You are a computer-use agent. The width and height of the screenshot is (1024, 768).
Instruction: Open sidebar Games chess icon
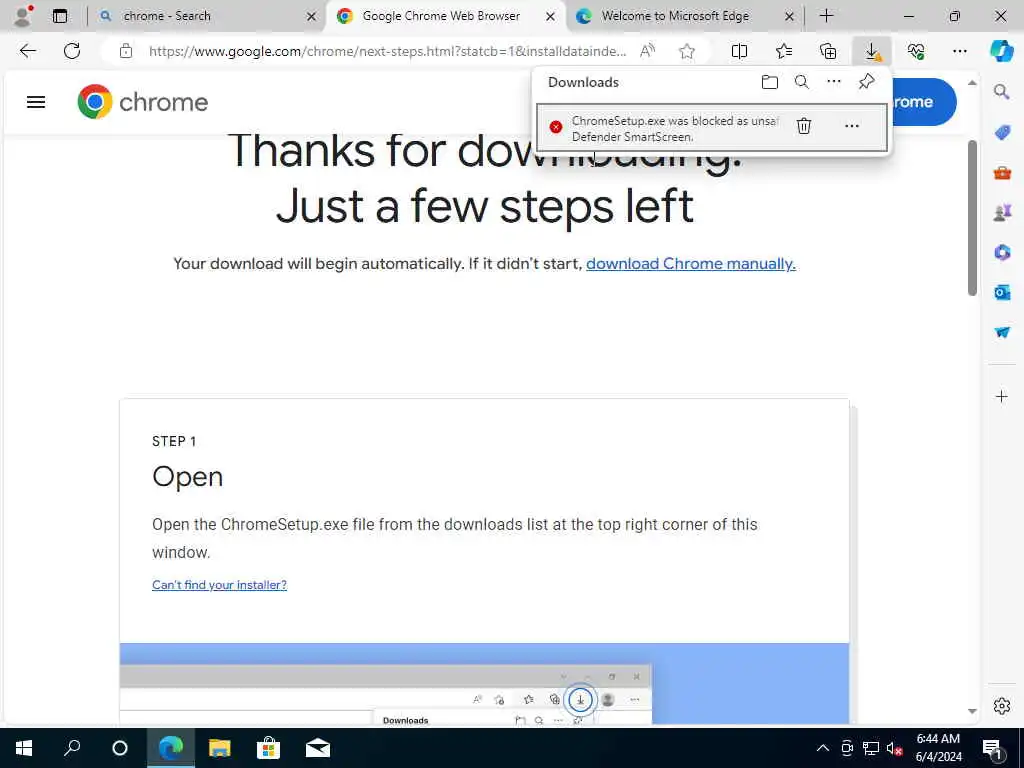tap(1001, 213)
